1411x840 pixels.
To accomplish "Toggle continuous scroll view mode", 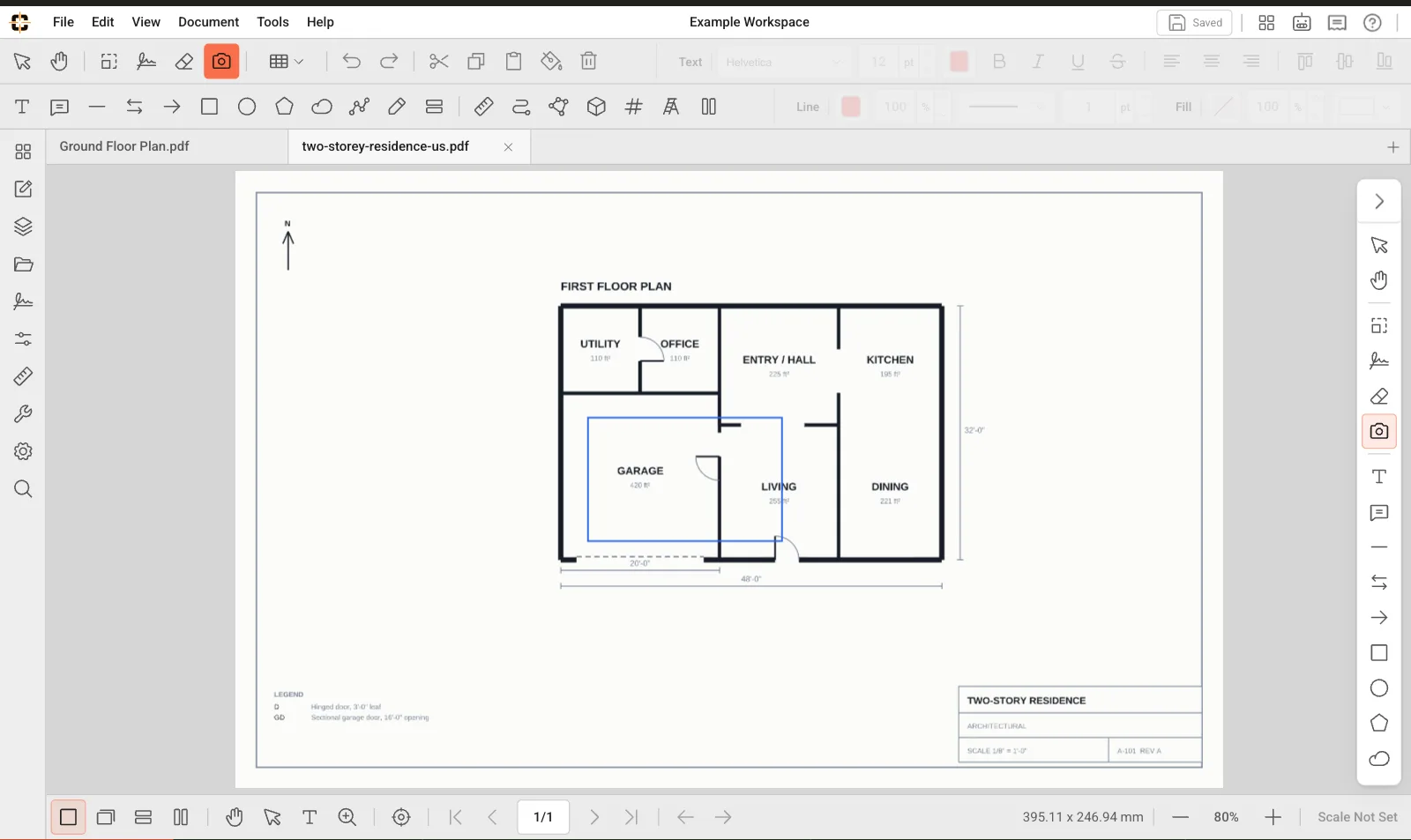I will coord(143,817).
